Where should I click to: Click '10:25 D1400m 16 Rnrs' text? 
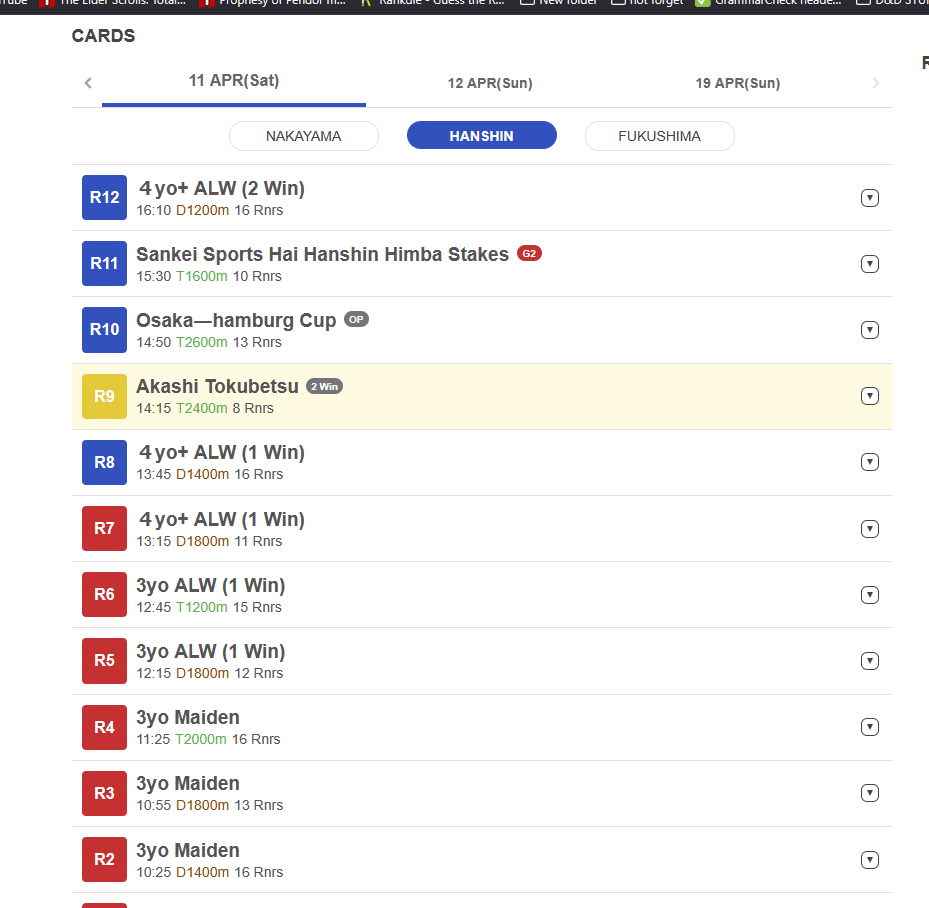click(210, 872)
